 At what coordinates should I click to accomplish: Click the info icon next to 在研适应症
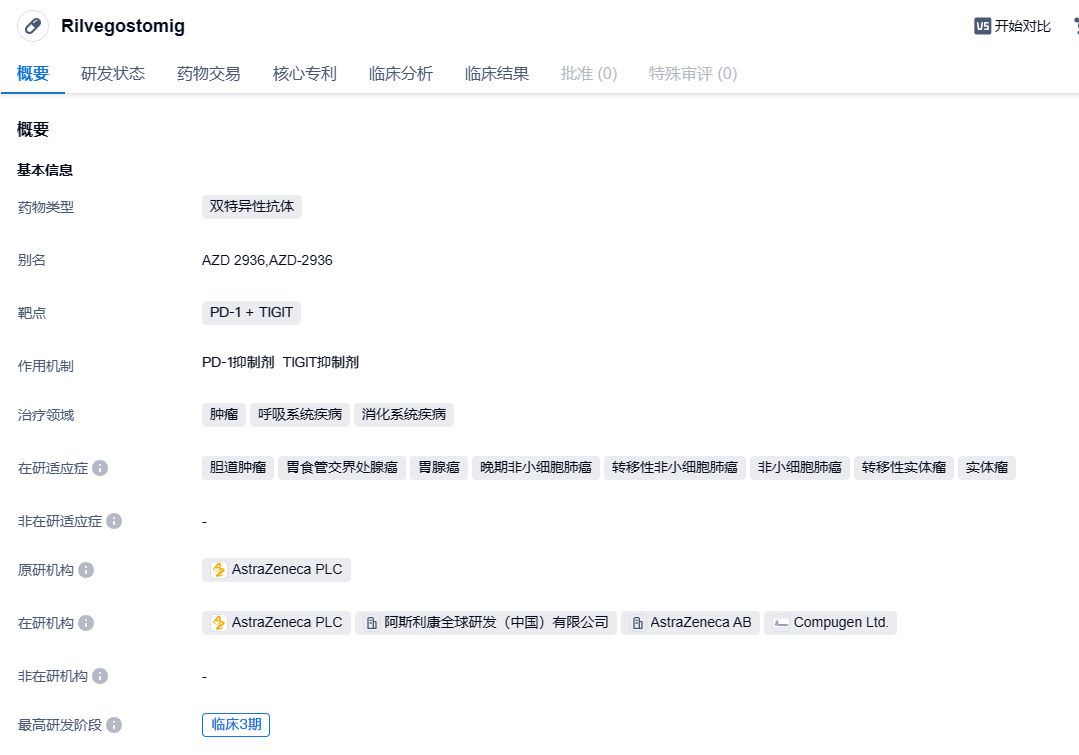(x=100, y=468)
